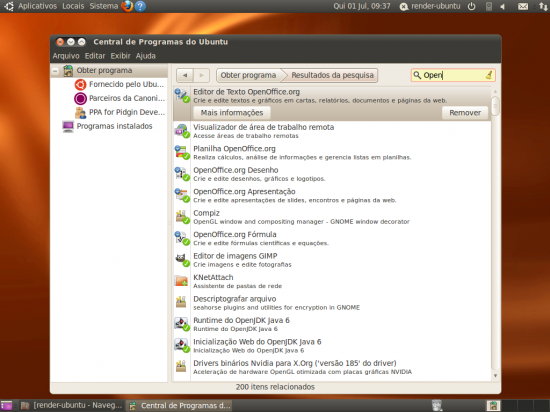Open the Exibir menu
This screenshot has height=412, width=550.
click(x=120, y=56)
